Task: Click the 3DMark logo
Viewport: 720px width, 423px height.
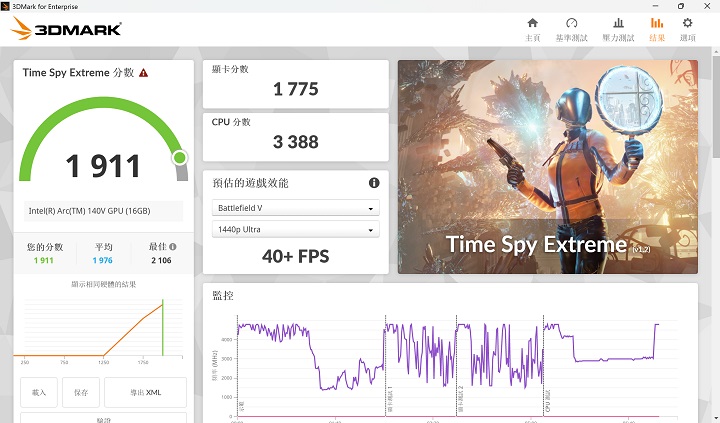Action: [66, 28]
